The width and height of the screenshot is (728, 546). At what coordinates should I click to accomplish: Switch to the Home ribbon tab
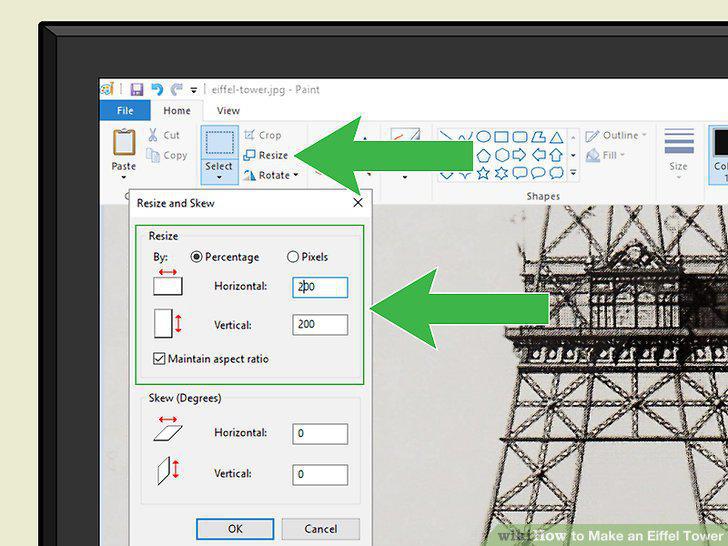pyautogui.click(x=177, y=110)
